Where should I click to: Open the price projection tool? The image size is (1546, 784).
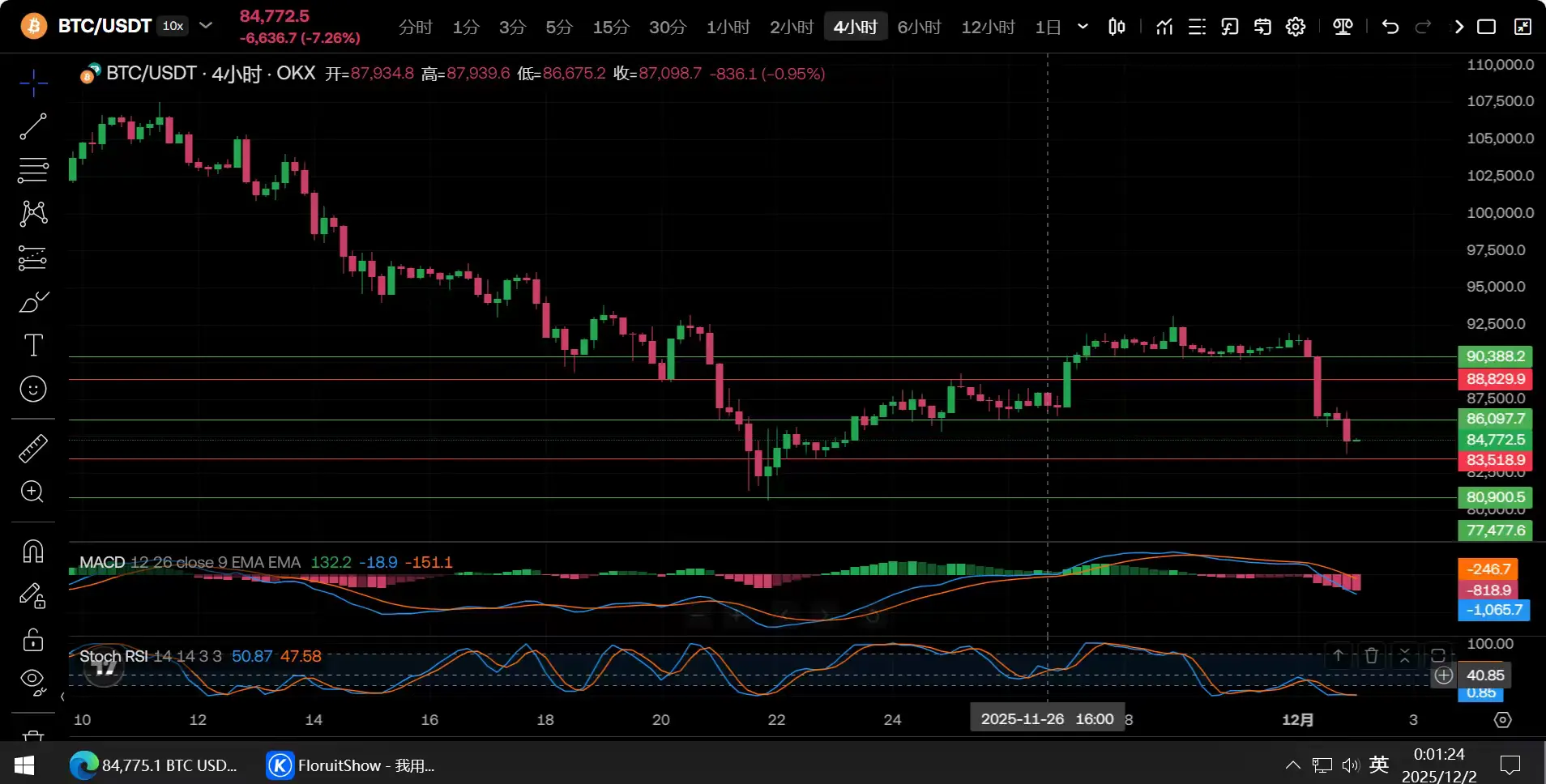pyautogui.click(x=33, y=258)
